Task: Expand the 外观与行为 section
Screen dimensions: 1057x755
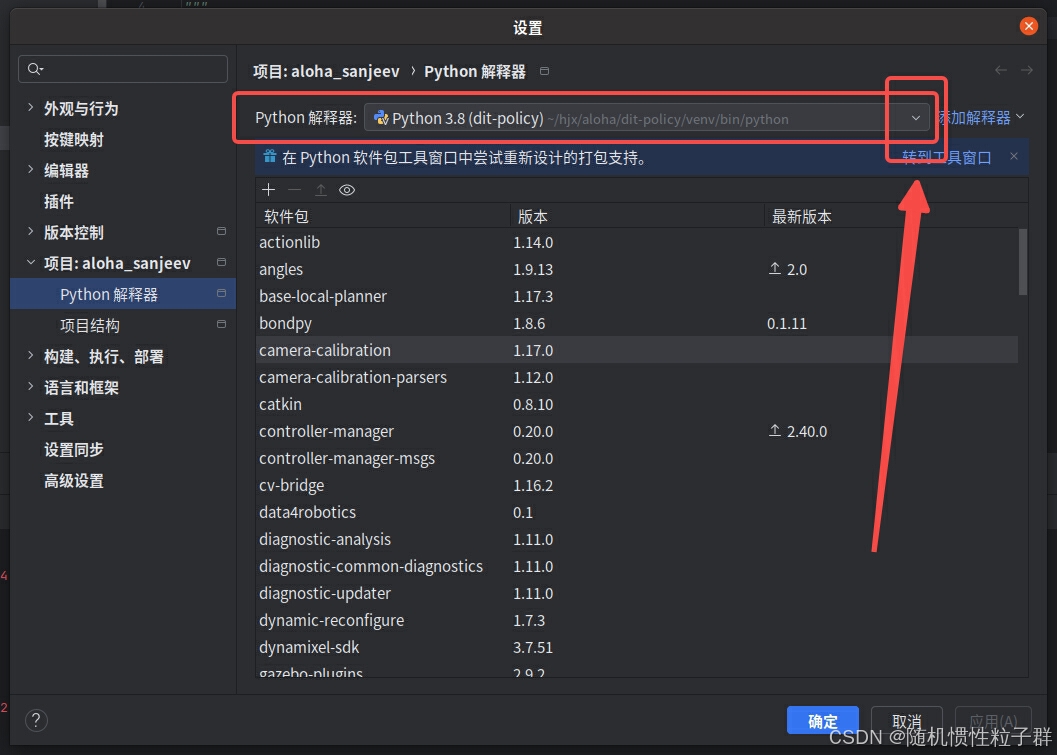Action: pos(30,107)
